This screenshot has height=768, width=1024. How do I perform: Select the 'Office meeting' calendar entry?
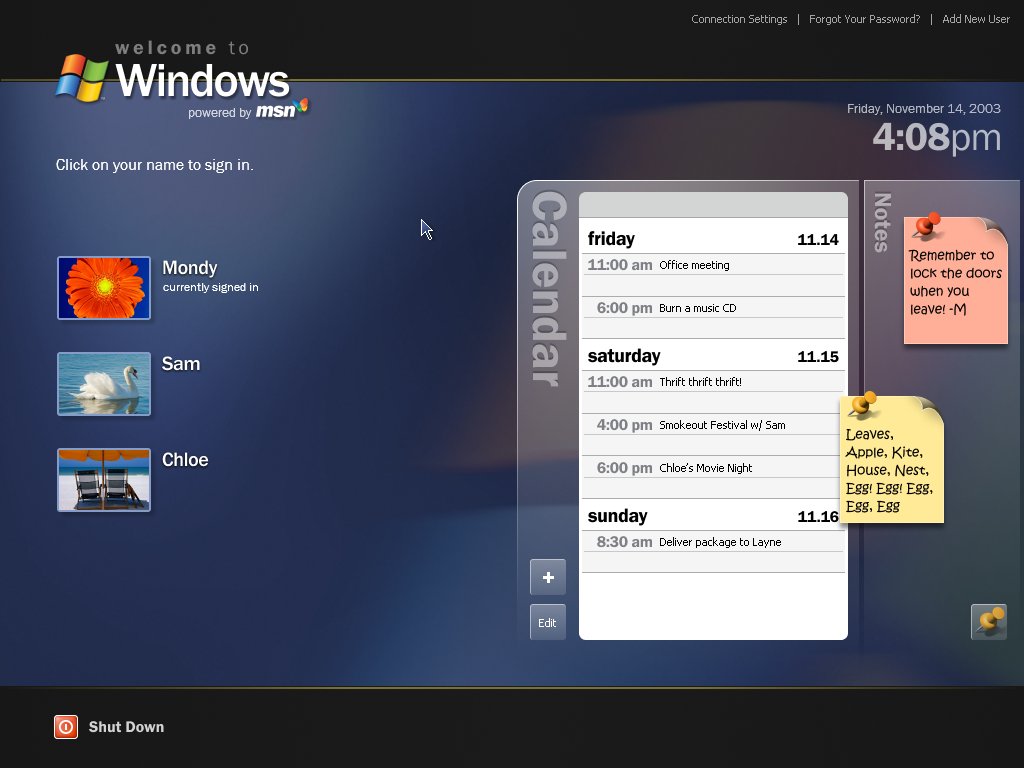click(713, 264)
